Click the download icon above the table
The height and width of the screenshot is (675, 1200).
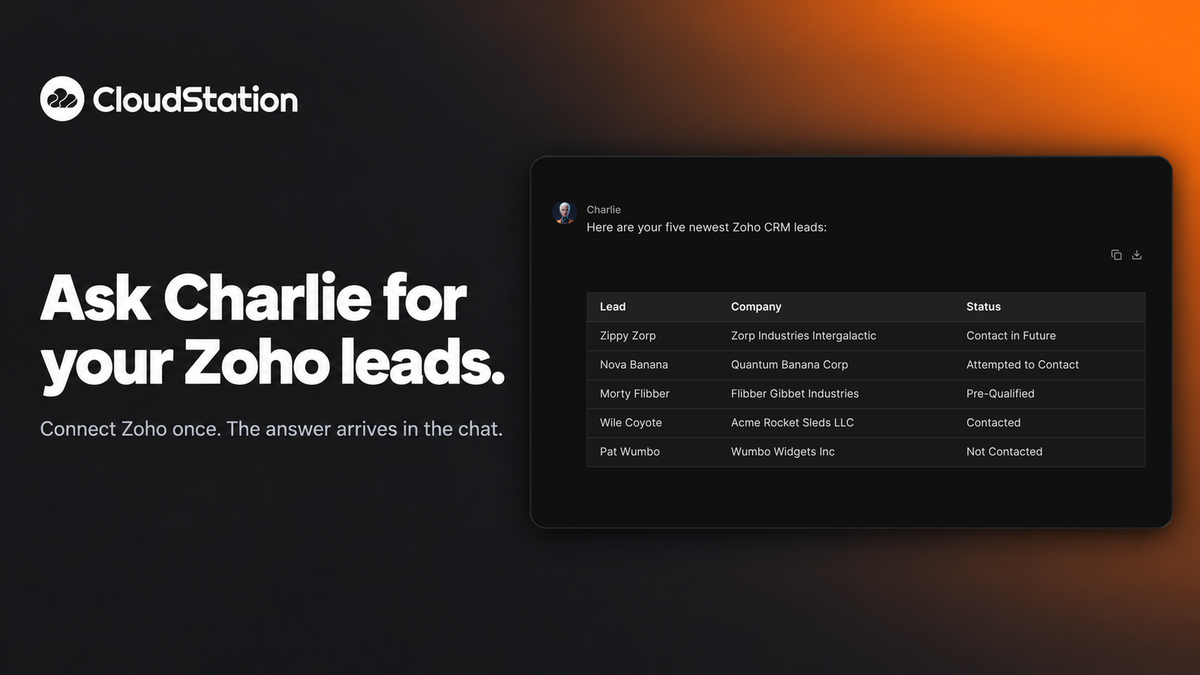coord(1137,255)
